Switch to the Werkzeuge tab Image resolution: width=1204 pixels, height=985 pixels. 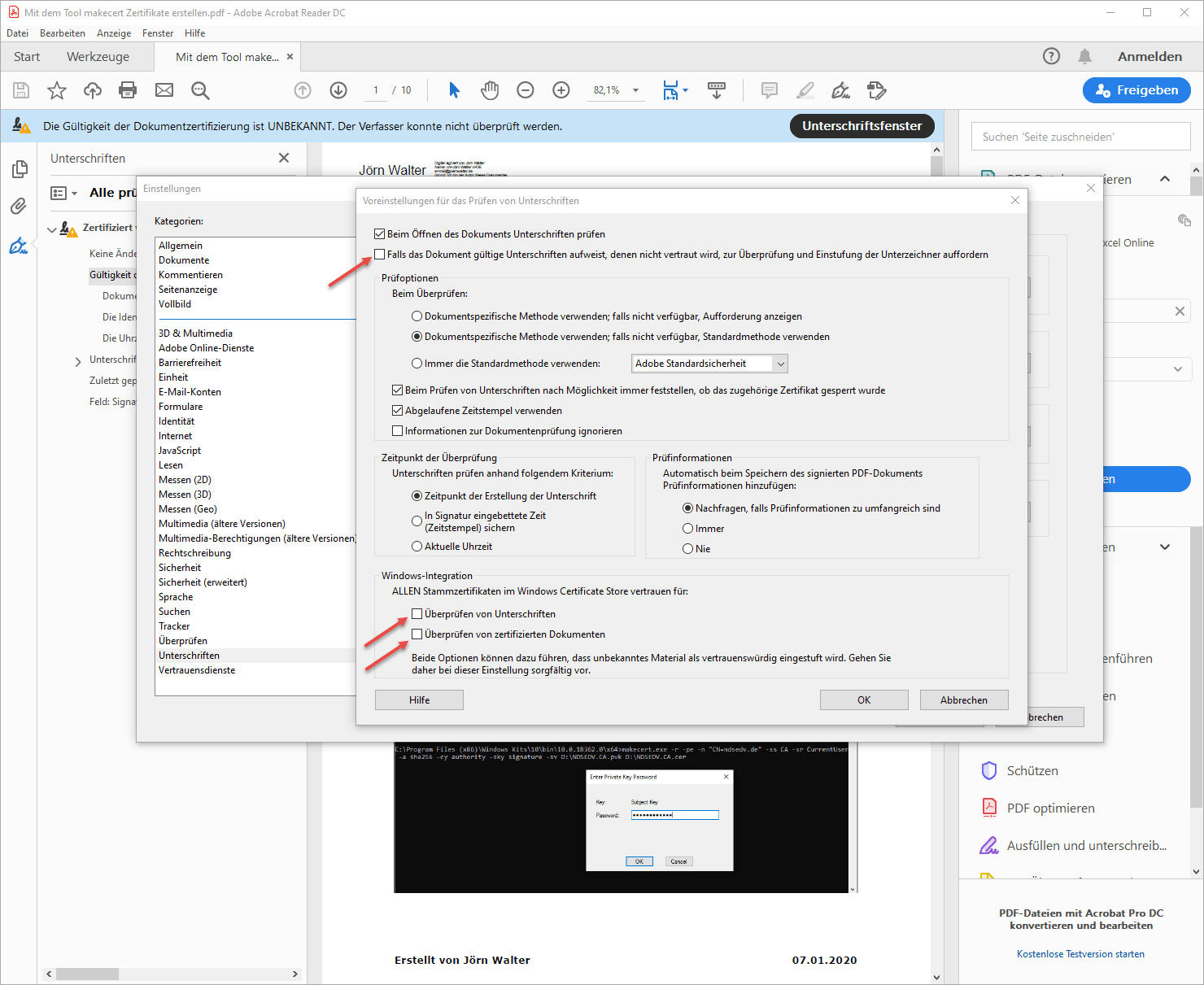coord(98,57)
